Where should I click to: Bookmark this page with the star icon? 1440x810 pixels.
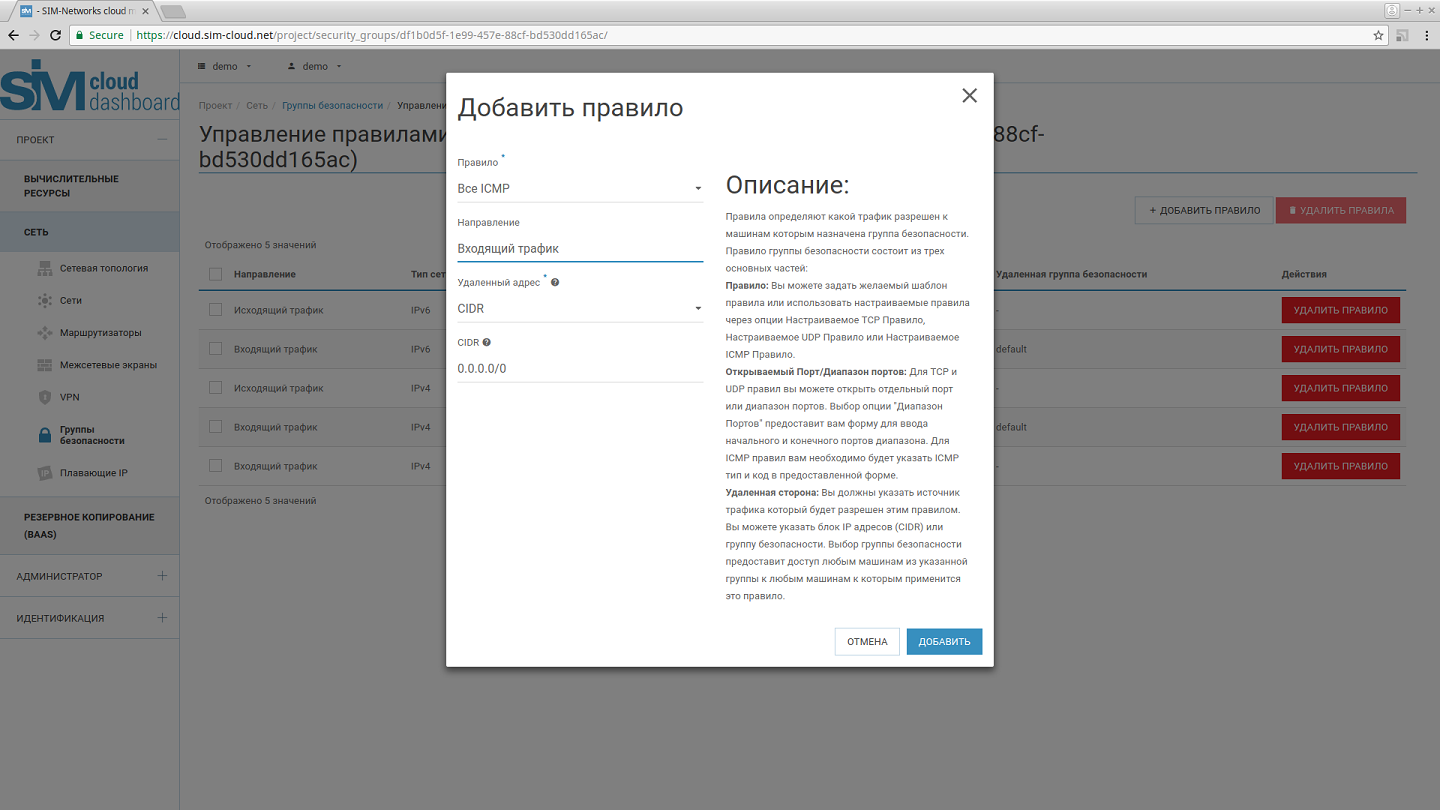1379,35
